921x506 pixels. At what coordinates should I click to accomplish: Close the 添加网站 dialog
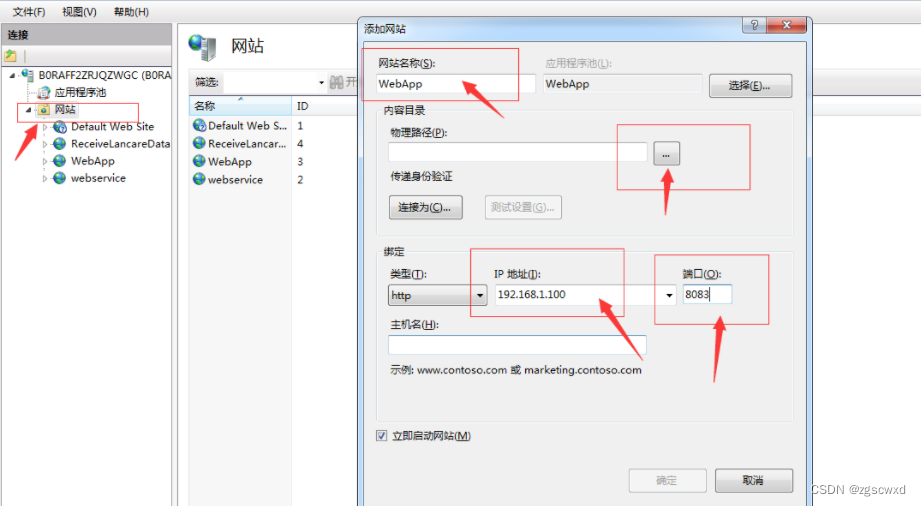tap(786, 25)
